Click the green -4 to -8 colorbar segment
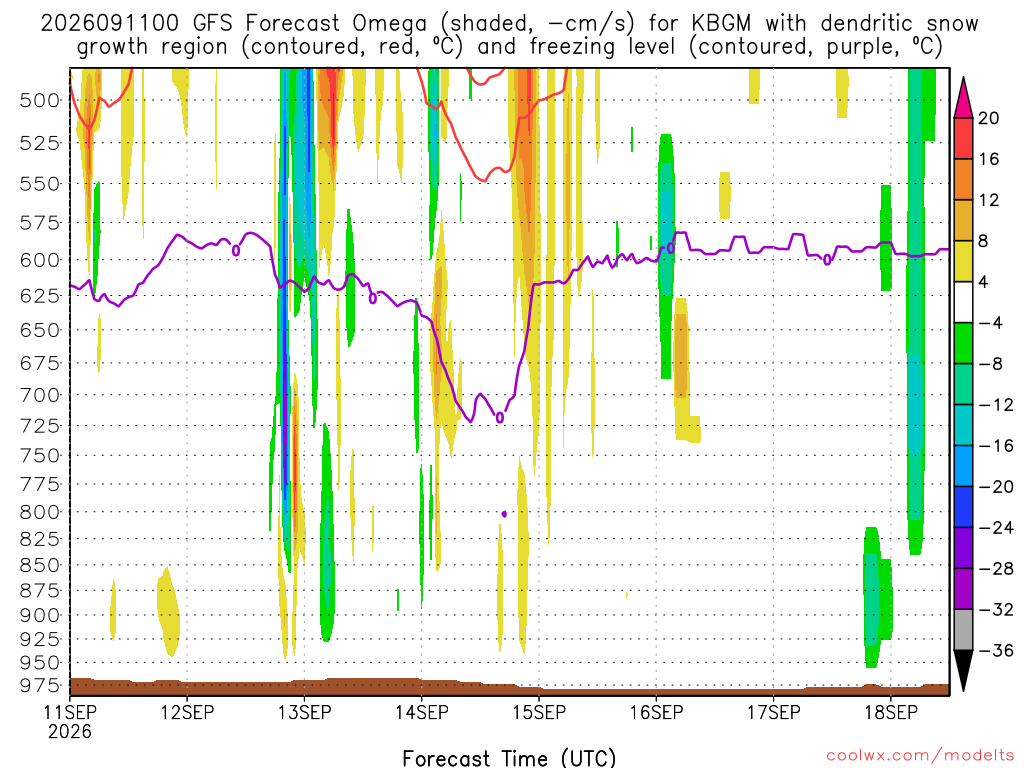 point(963,344)
